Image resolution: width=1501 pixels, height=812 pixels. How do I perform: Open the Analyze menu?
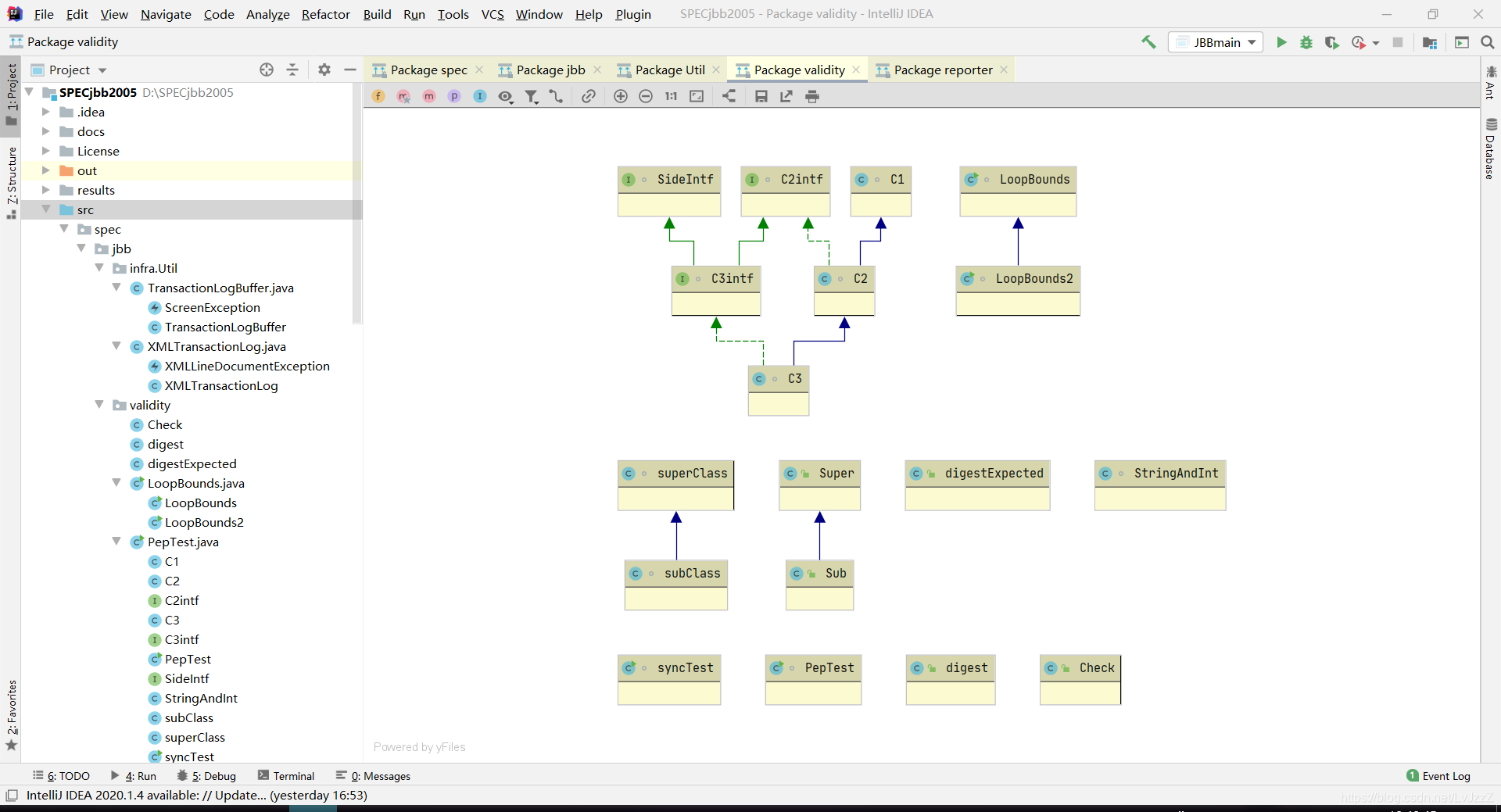tap(267, 14)
